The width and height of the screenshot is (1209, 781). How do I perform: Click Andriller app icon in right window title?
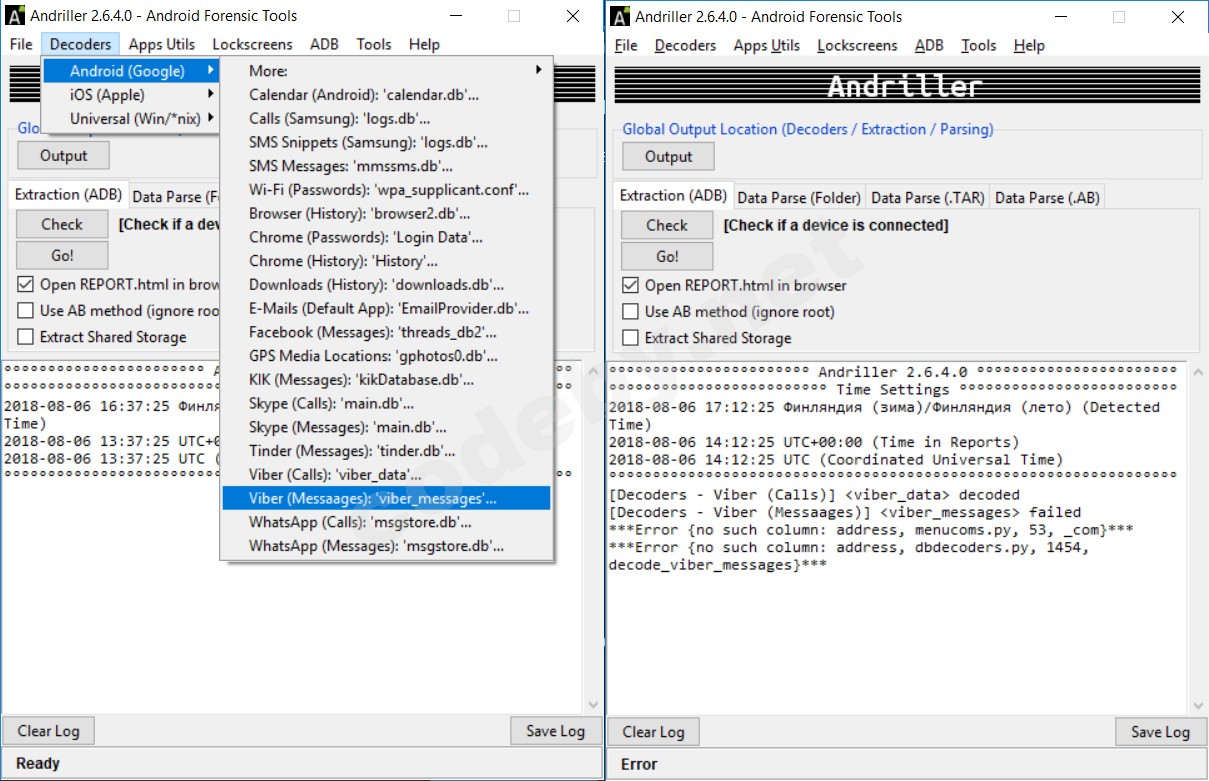pyautogui.click(x=620, y=16)
